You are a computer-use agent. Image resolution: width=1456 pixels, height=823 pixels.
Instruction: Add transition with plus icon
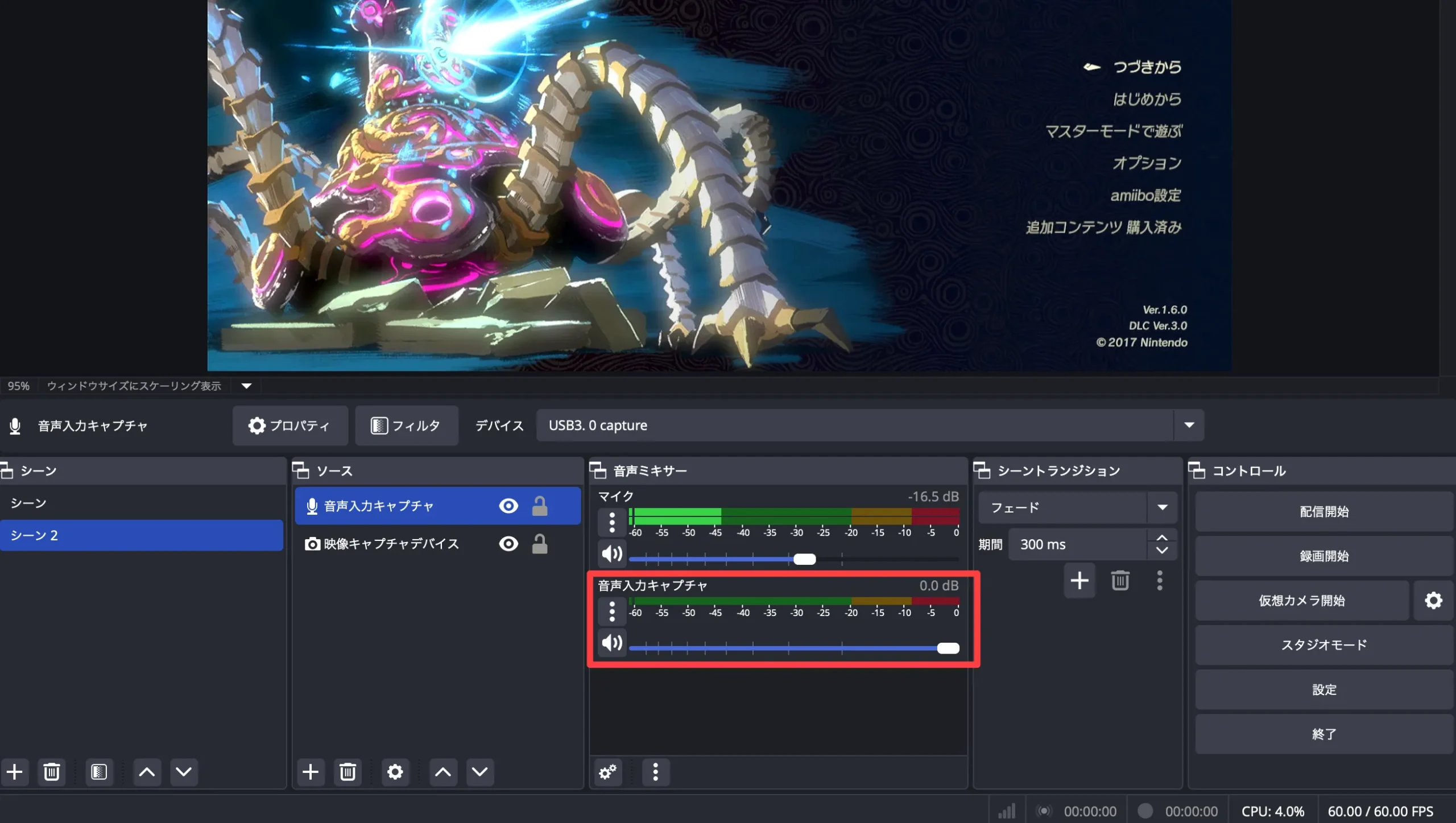coord(1079,581)
